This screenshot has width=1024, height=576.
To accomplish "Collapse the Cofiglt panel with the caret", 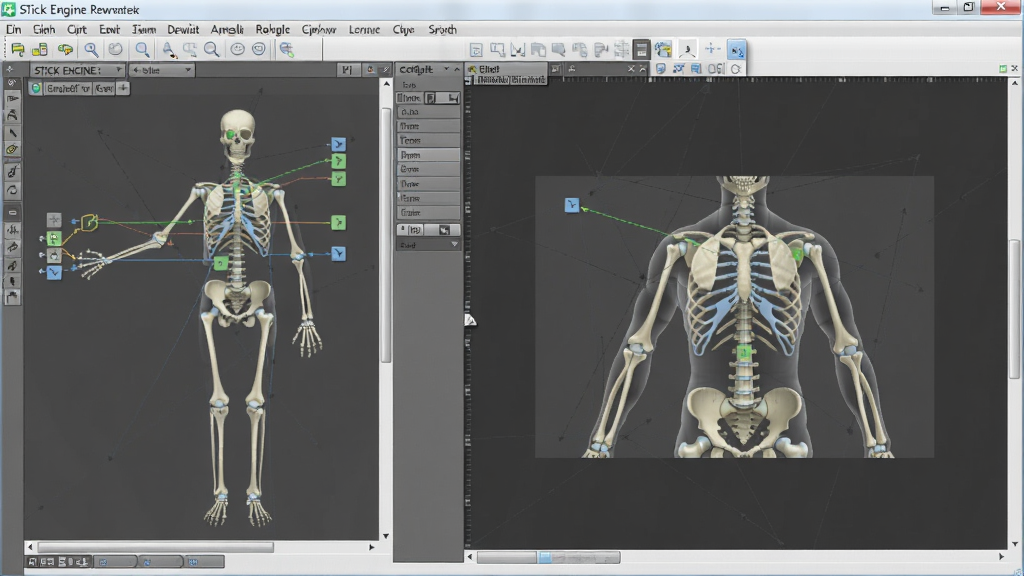I will tap(456, 69).
